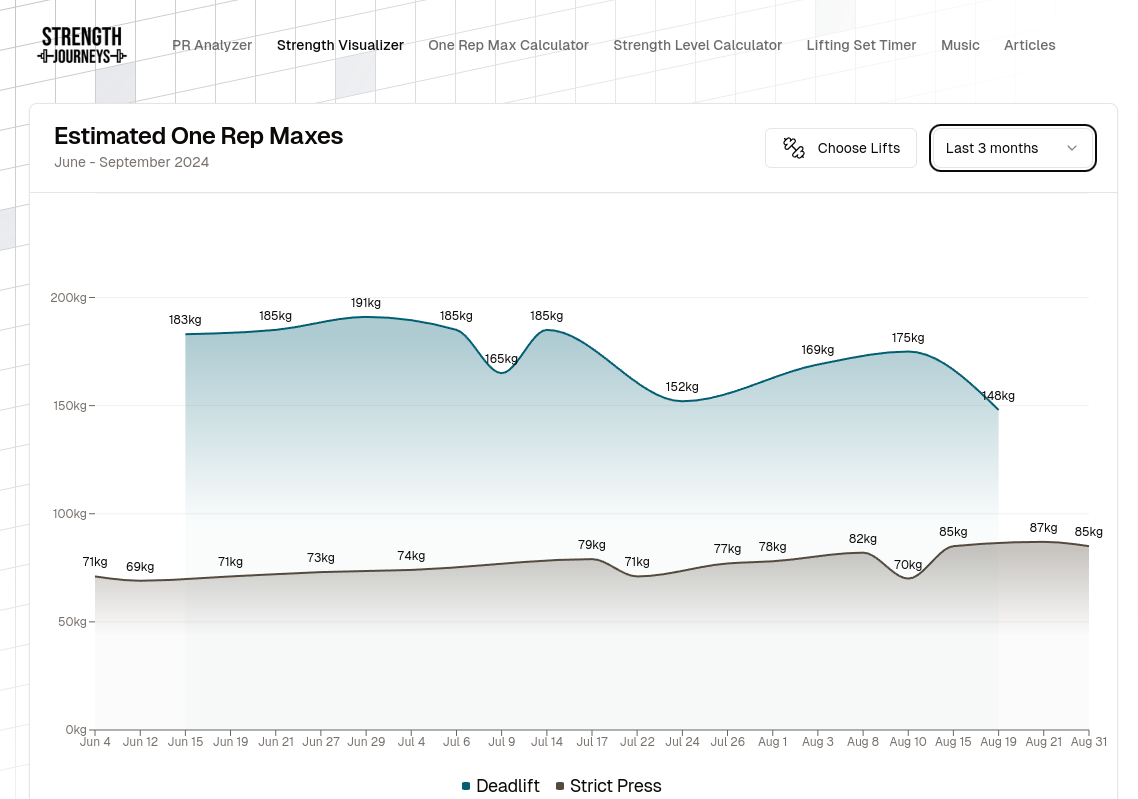The image size is (1138, 799).
Task: Click the Strength Journeys barbell logo
Action: (81, 44)
